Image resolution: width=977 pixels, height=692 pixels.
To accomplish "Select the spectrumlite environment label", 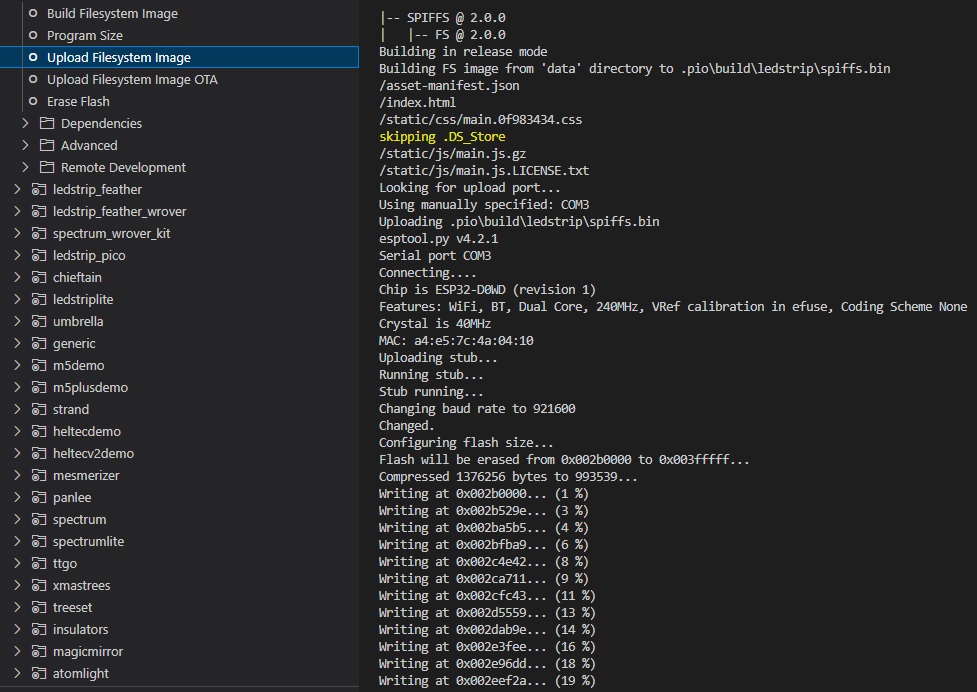I will coord(88,541).
